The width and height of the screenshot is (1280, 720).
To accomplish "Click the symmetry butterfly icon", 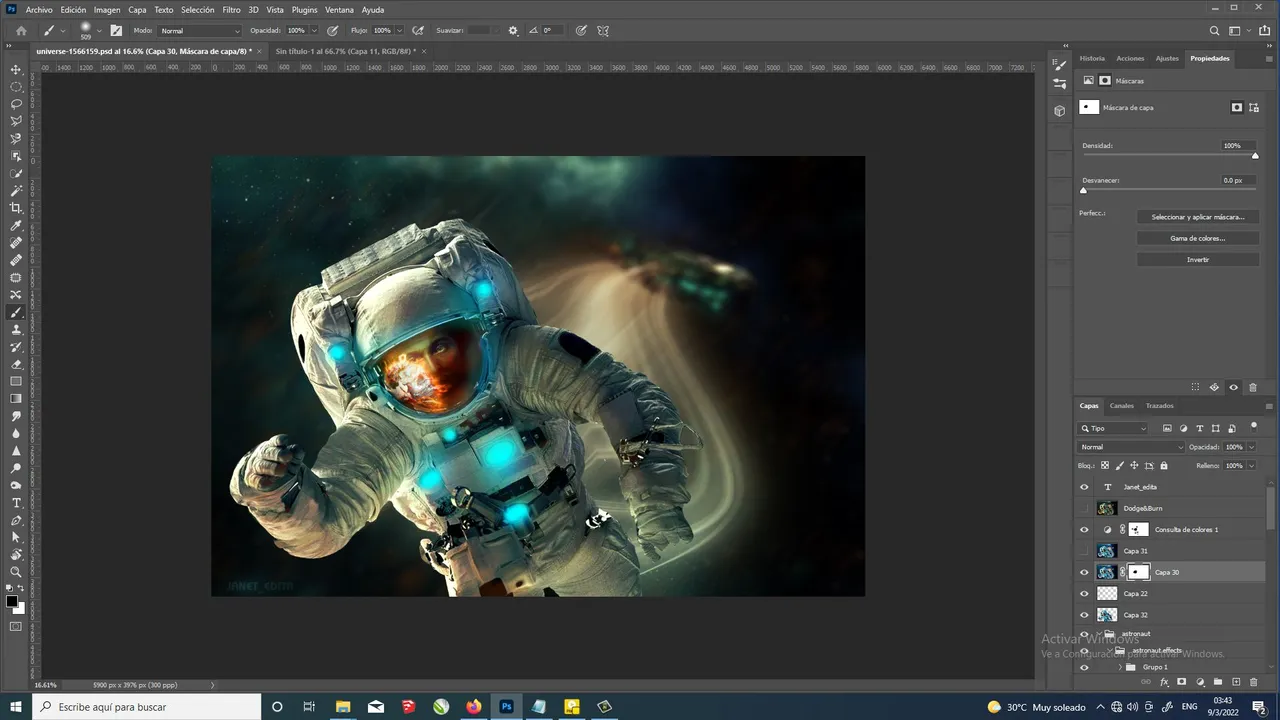I will tap(603, 30).
